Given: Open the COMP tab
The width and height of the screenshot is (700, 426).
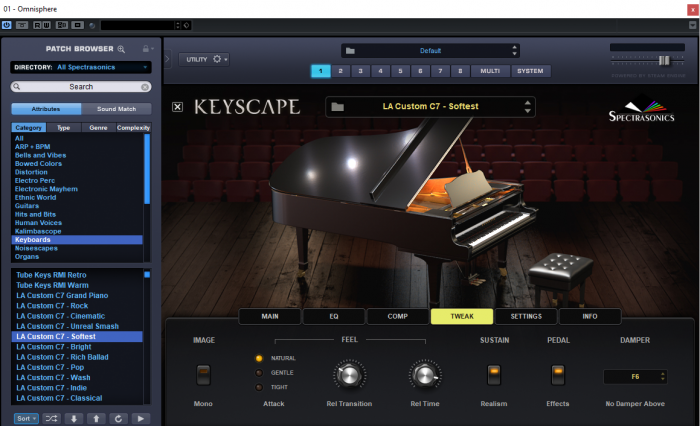Looking at the screenshot, I should (x=398, y=316).
